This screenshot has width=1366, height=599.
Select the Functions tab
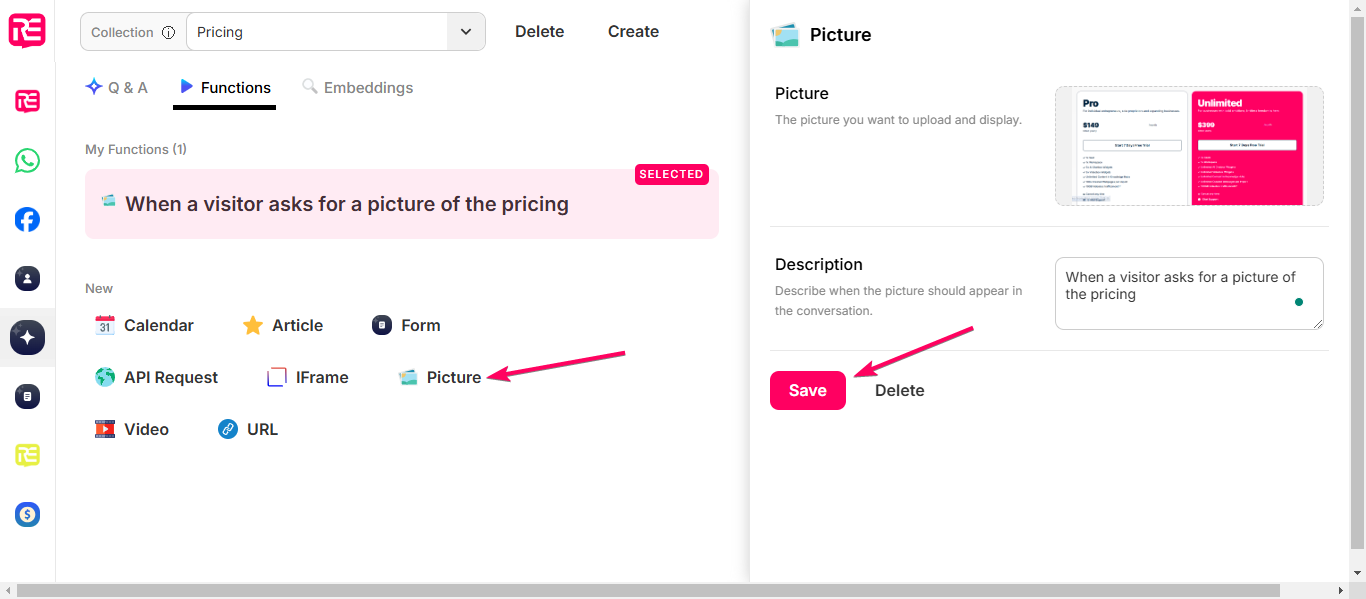[225, 87]
